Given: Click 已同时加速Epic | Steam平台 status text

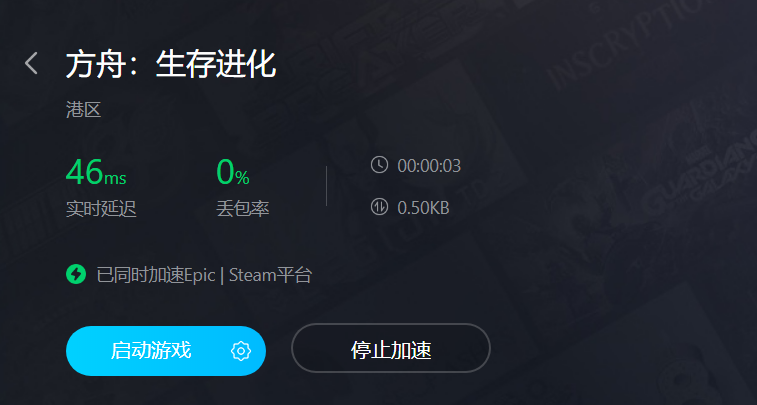Looking at the screenshot, I should coord(204,275).
